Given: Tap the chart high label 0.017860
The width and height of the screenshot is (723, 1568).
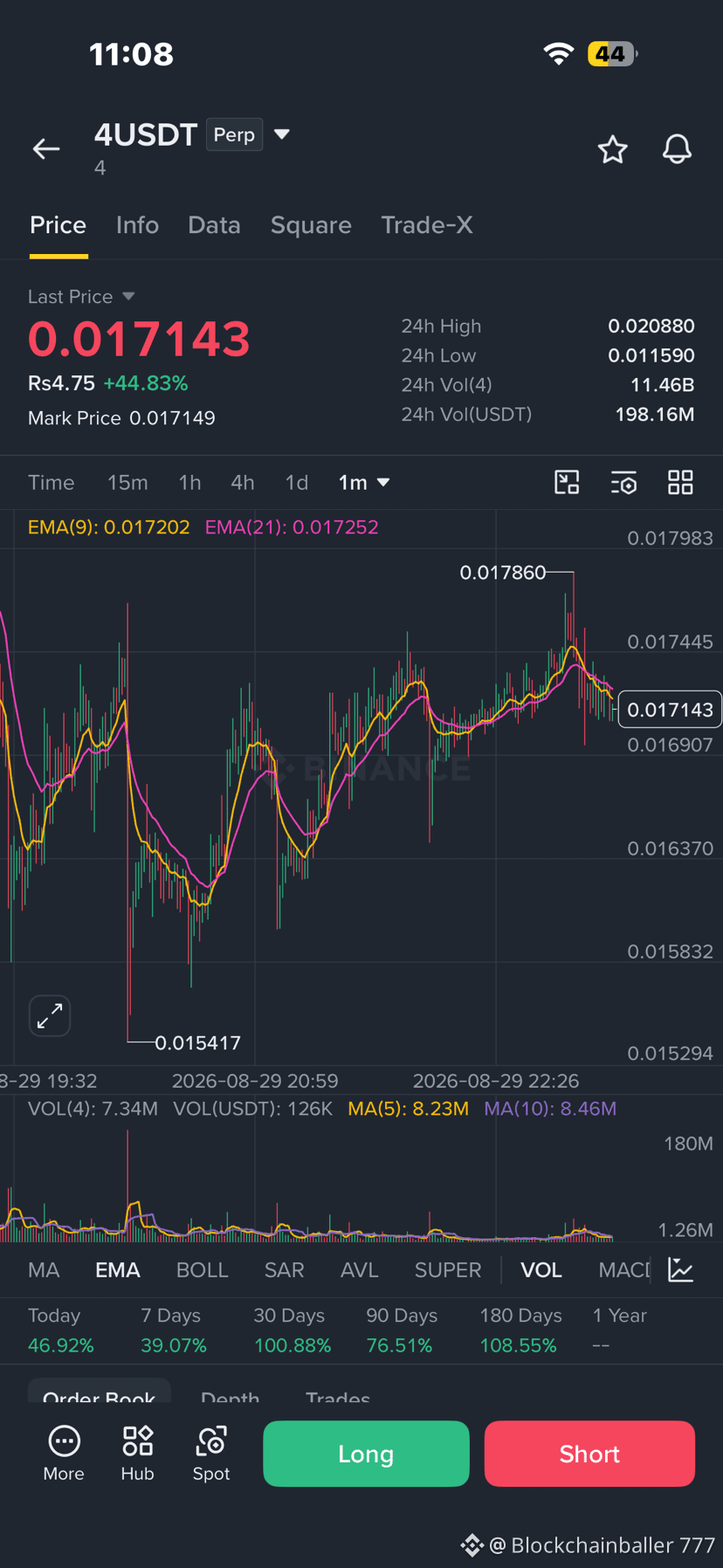Looking at the screenshot, I should 503,573.
